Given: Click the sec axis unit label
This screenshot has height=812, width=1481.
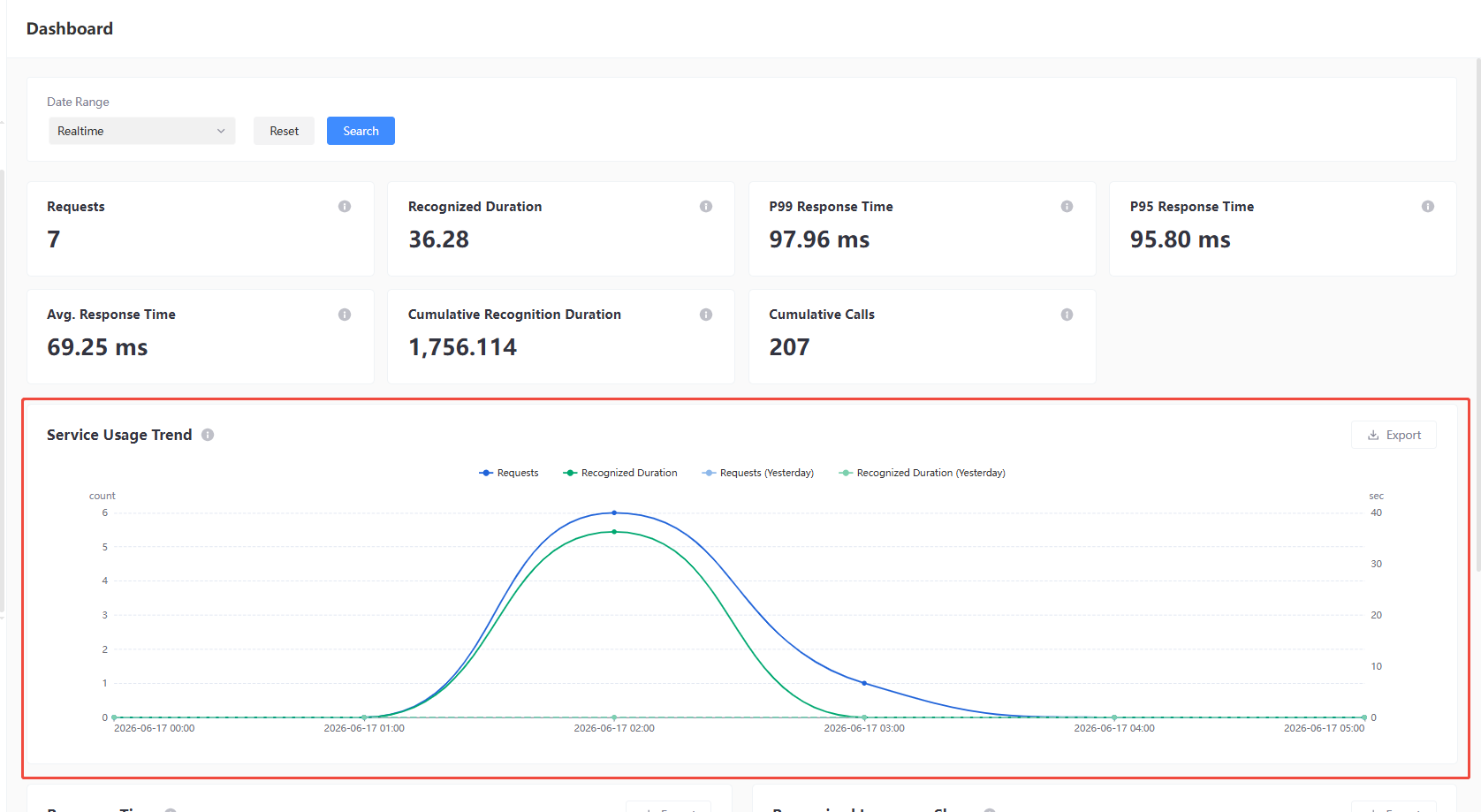Looking at the screenshot, I should [x=1377, y=496].
